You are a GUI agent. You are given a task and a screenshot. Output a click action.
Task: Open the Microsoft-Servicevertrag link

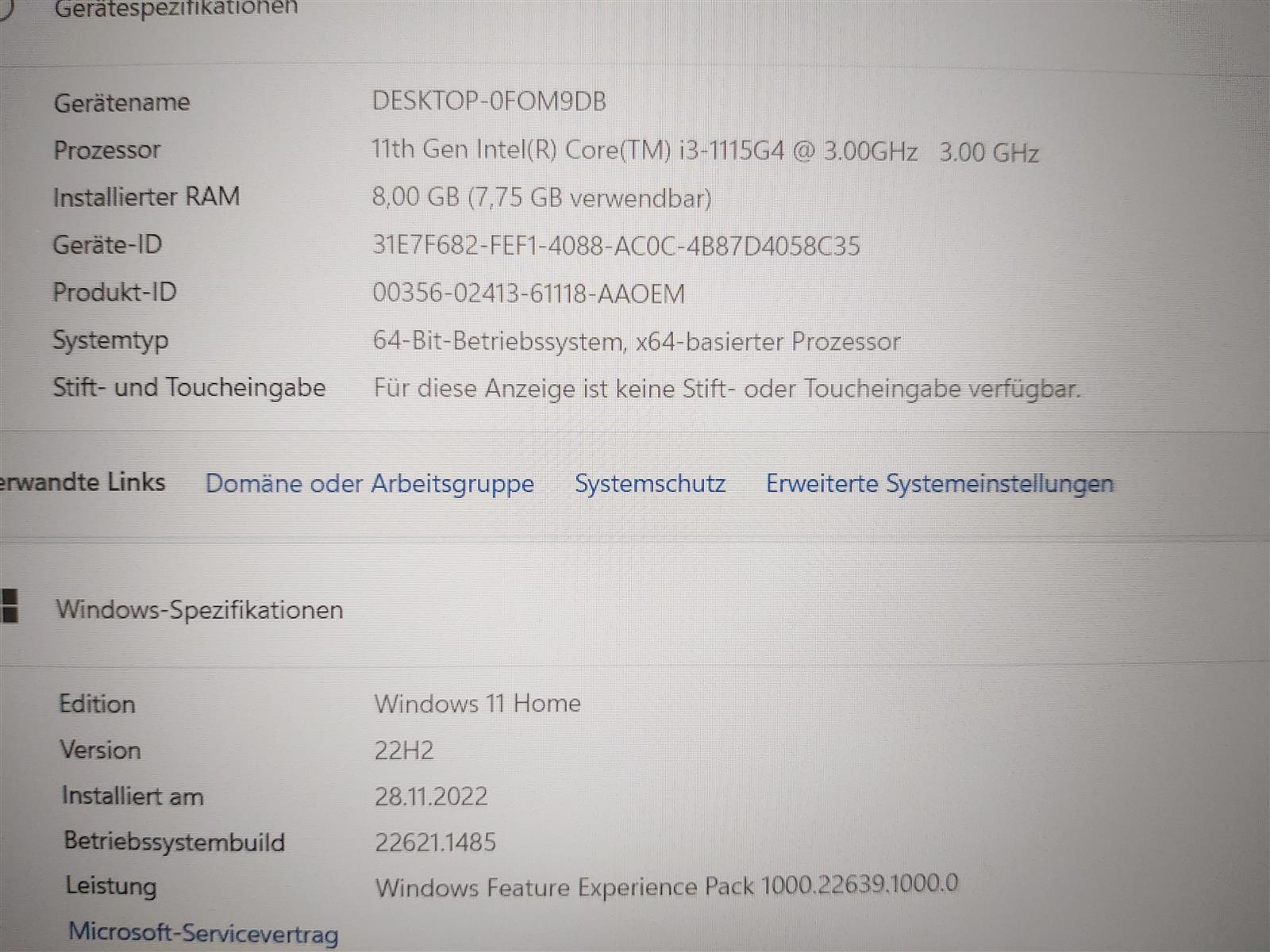click(x=203, y=932)
